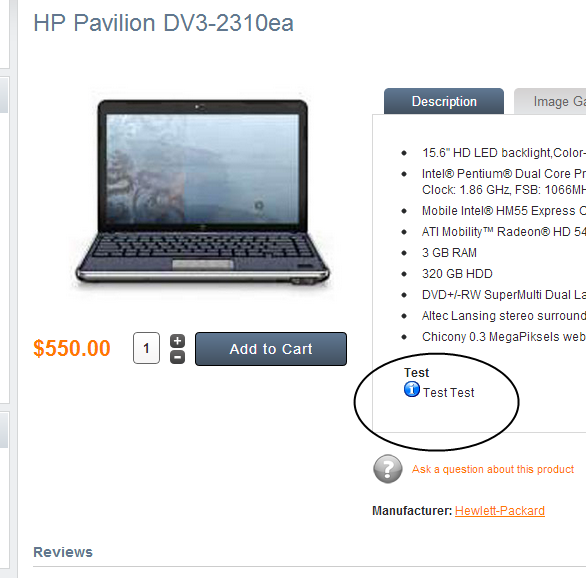The height and width of the screenshot is (578, 586).
Task: Follow the Hewlett-Packard manufacturer link
Action: (x=500, y=511)
